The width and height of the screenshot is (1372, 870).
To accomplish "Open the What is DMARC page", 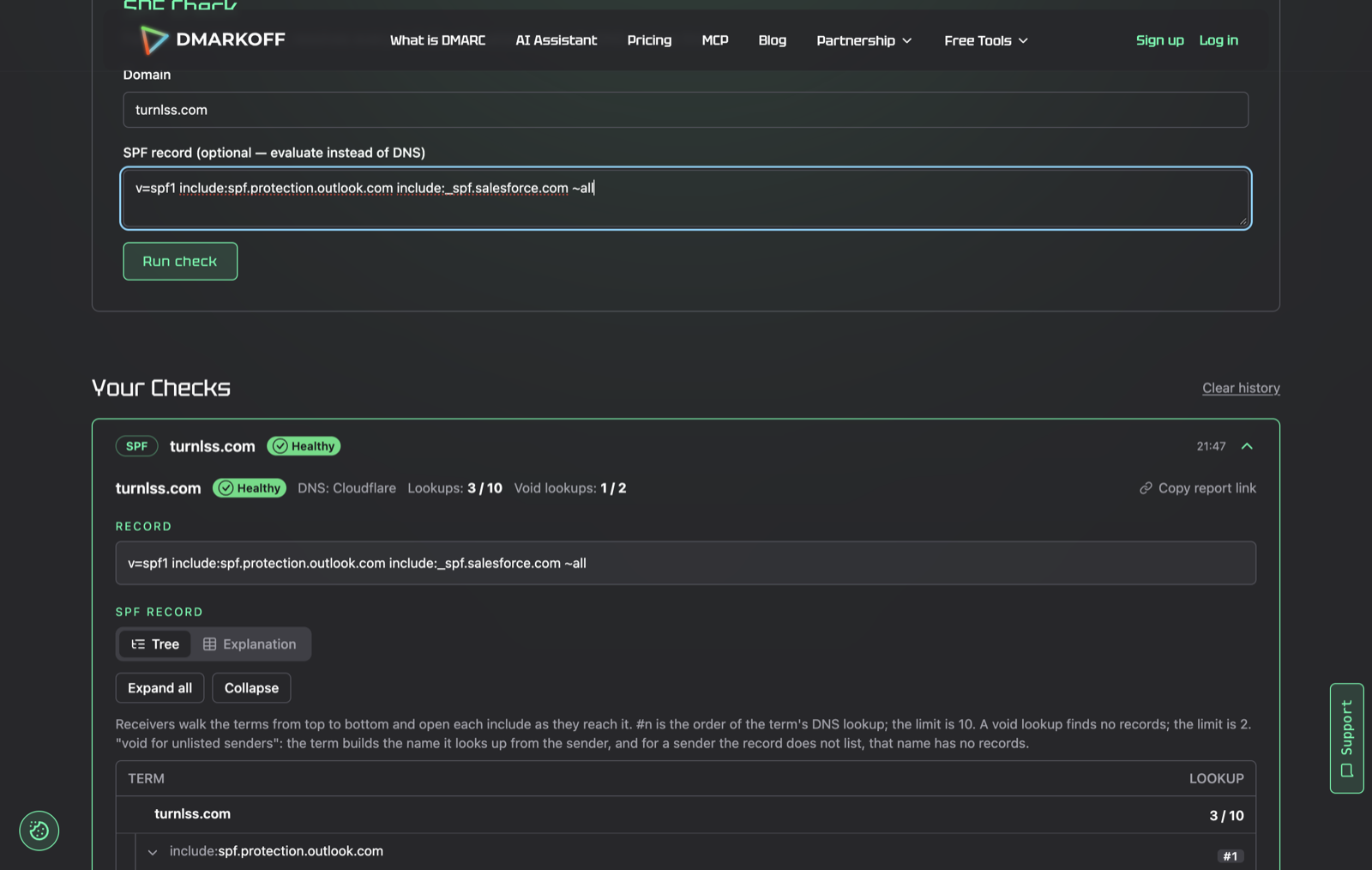I will click(437, 40).
